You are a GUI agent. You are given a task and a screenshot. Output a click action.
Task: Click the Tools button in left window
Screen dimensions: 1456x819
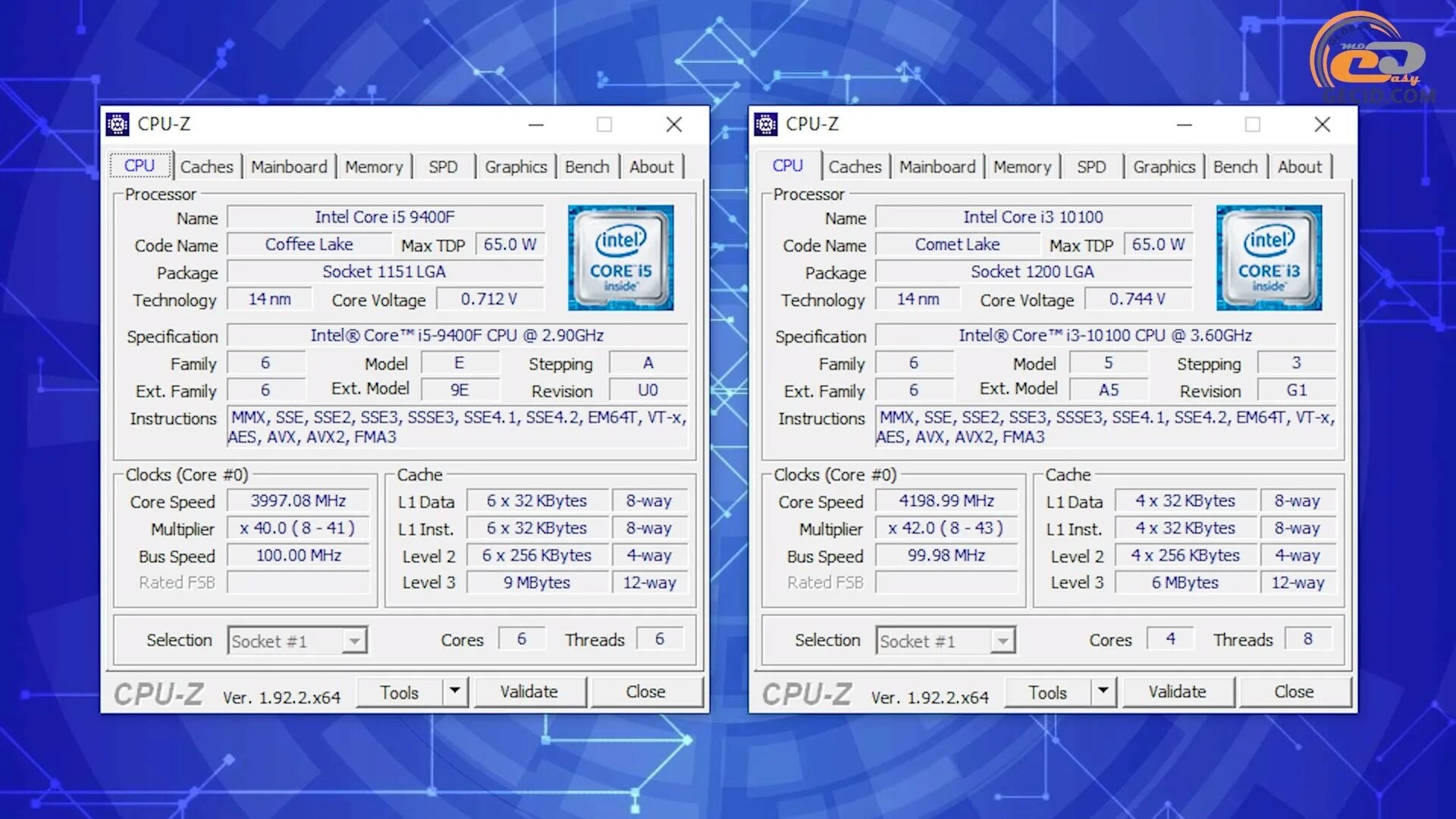point(400,692)
